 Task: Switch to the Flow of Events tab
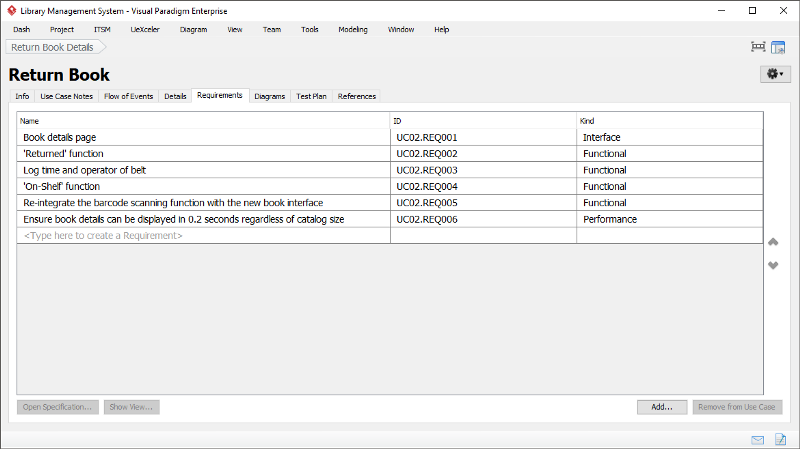pyautogui.click(x=128, y=96)
